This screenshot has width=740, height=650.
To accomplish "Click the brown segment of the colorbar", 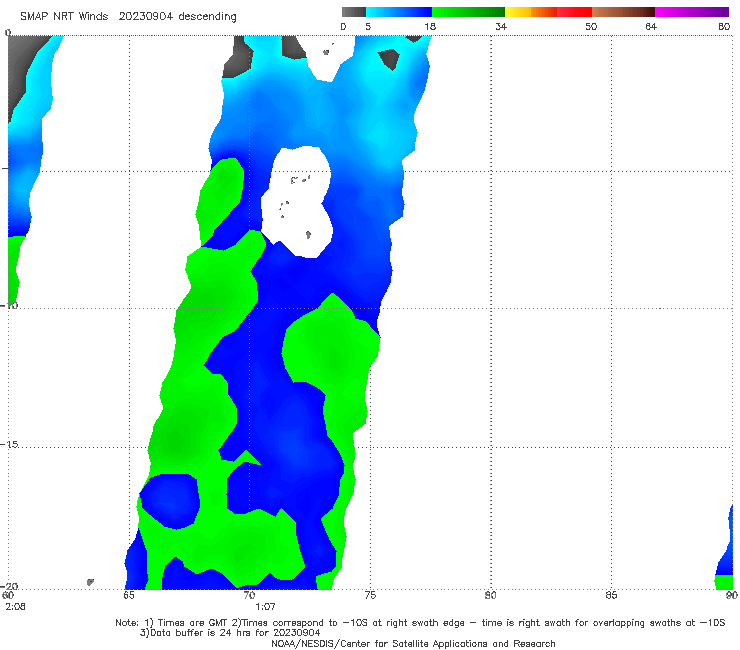I will [x=623, y=12].
